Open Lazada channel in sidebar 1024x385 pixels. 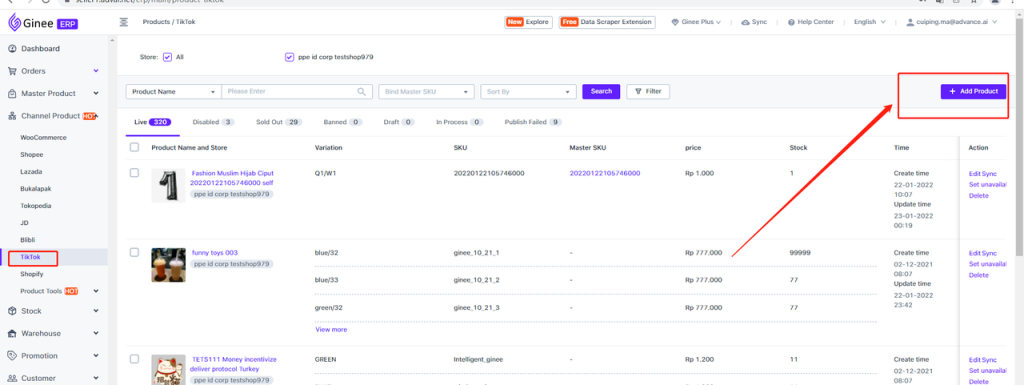pyautogui.click(x=31, y=172)
